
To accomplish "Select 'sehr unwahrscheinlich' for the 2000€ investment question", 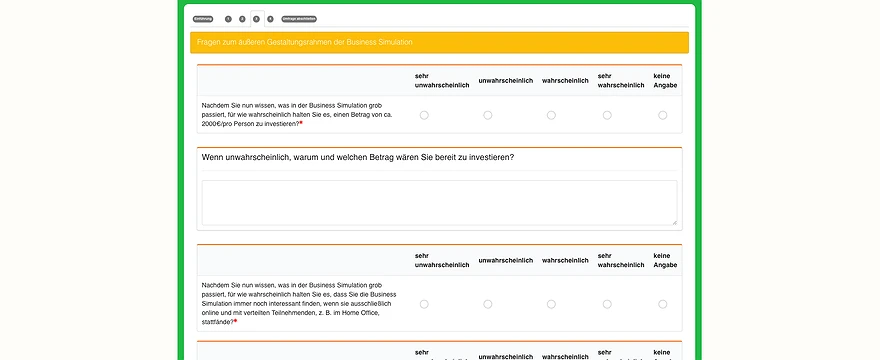I will 424,115.
